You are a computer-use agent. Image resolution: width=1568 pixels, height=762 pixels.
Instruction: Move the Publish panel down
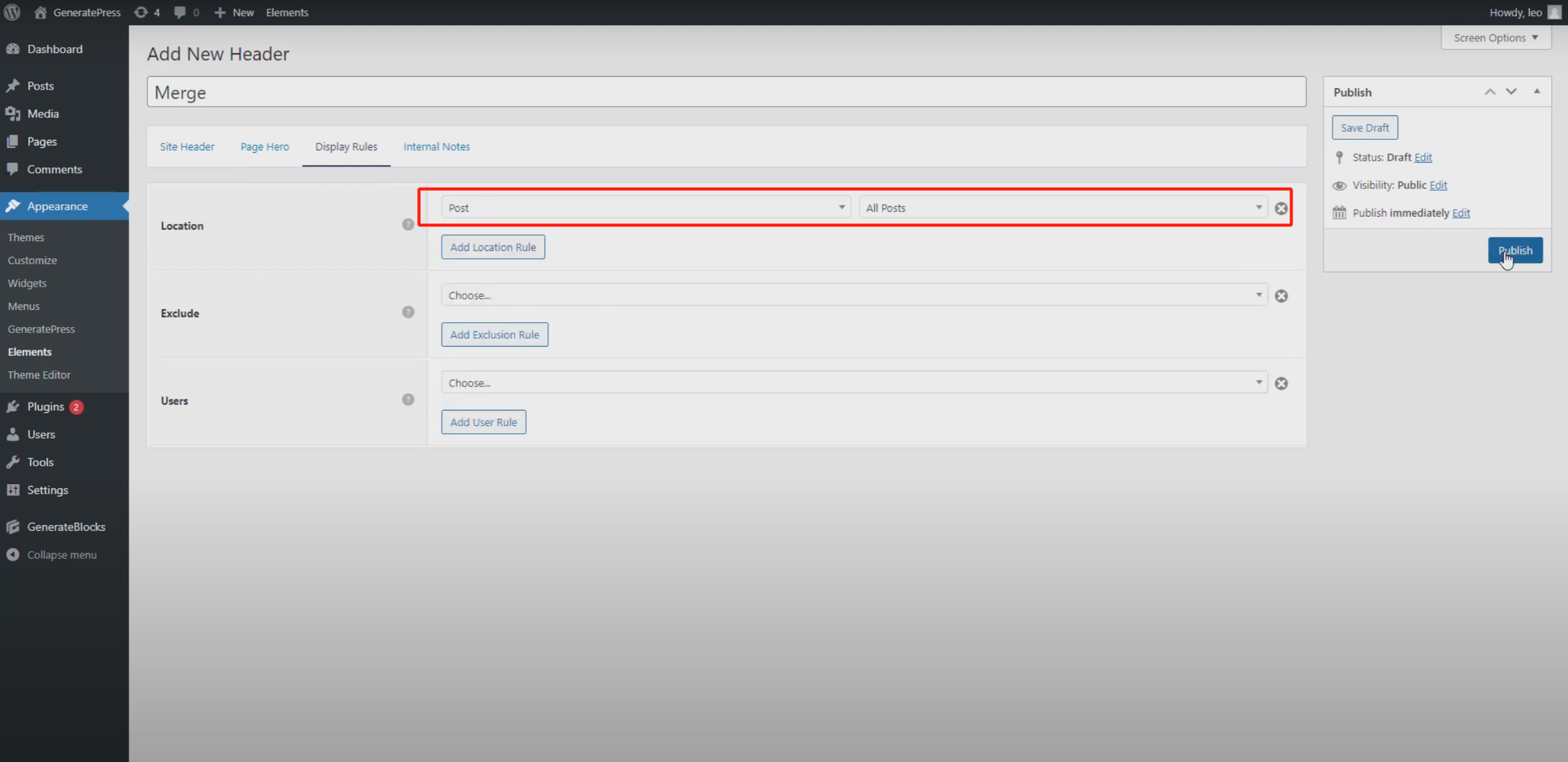(1511, 92)
